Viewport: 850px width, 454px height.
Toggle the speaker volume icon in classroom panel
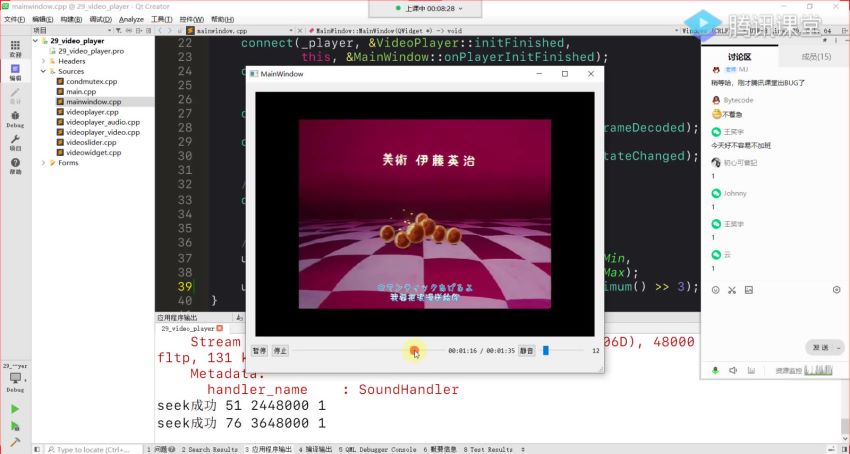point(733,370)
